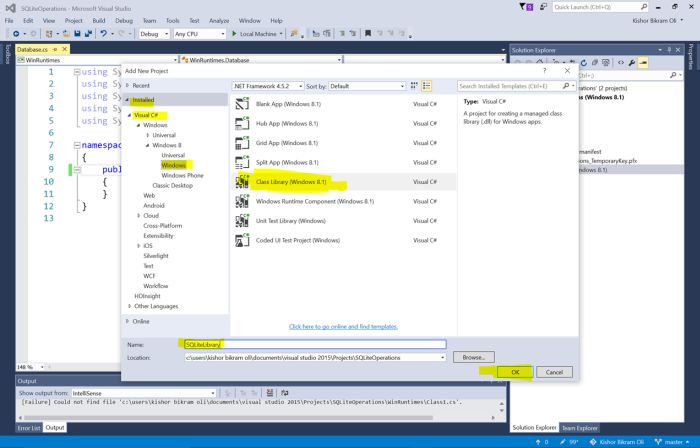Expand the Online node
Viewport: 700px width, 448px height.
coord(128,321)
